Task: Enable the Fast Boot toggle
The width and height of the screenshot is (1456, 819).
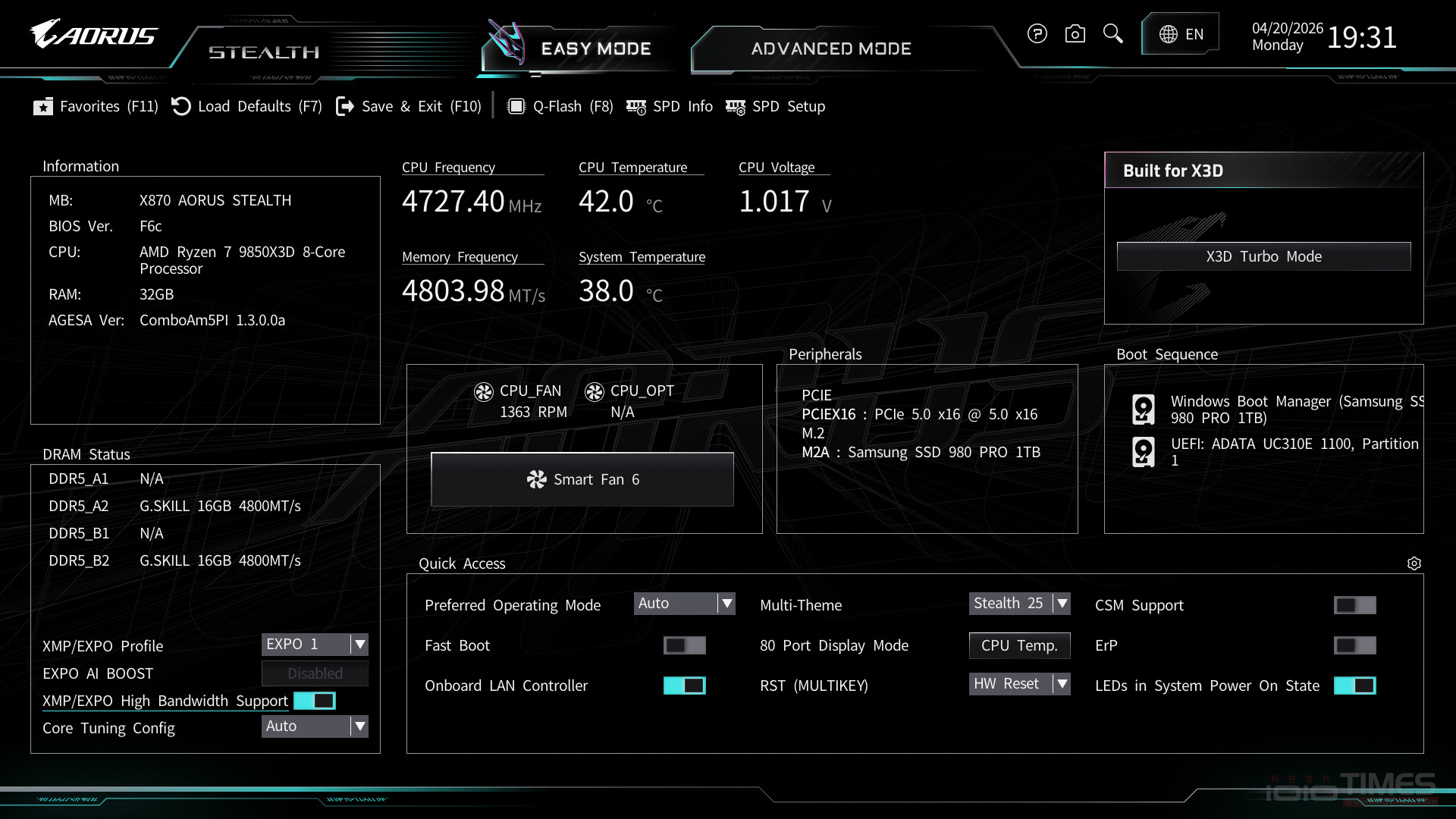Action: 683,645
